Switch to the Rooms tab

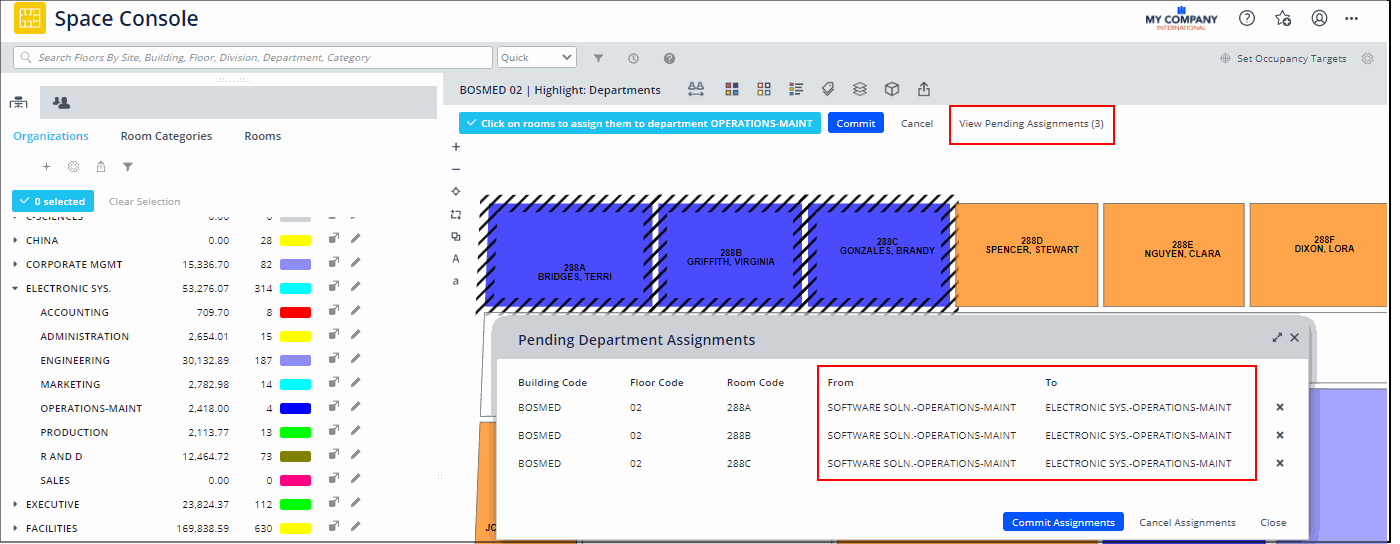coord(263,136)
